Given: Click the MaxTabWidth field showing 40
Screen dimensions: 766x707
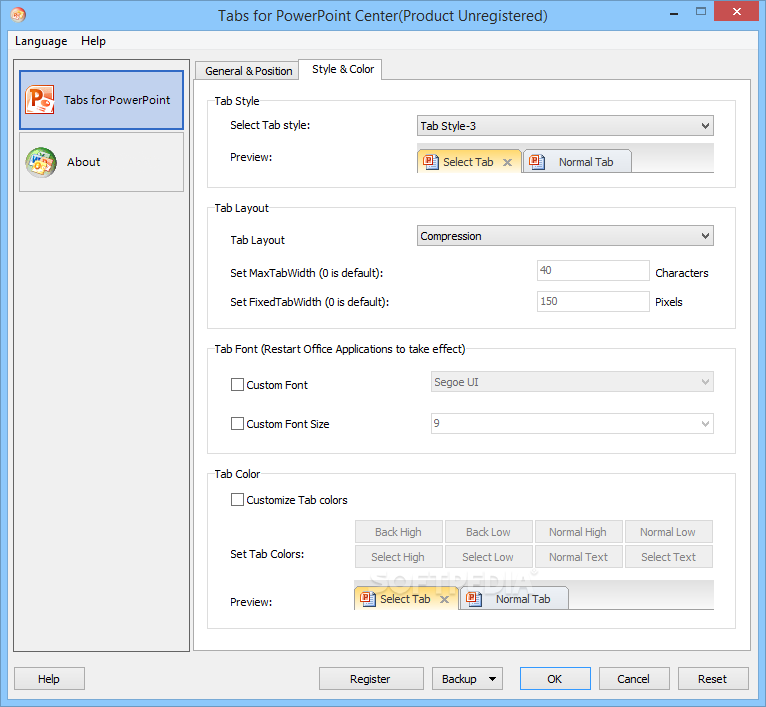Looking at the screenshot, I should (x=593, y=270).
